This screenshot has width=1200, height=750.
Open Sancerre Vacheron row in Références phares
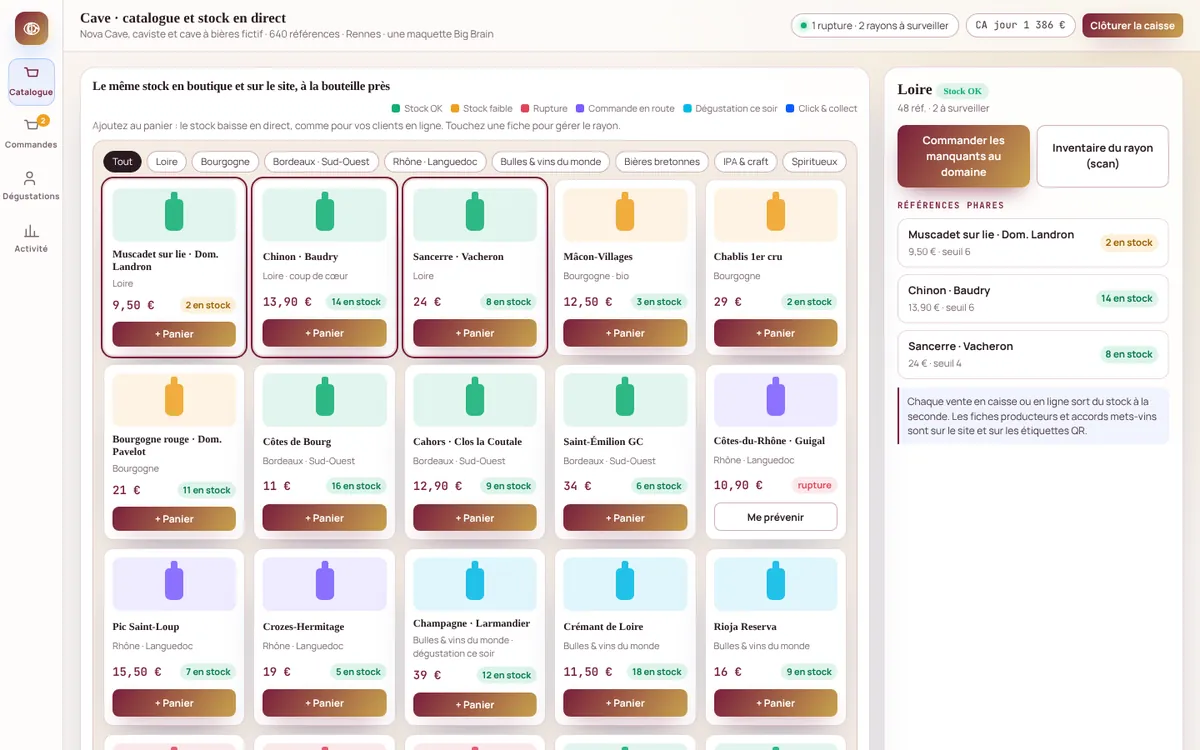click(1033, 355)
